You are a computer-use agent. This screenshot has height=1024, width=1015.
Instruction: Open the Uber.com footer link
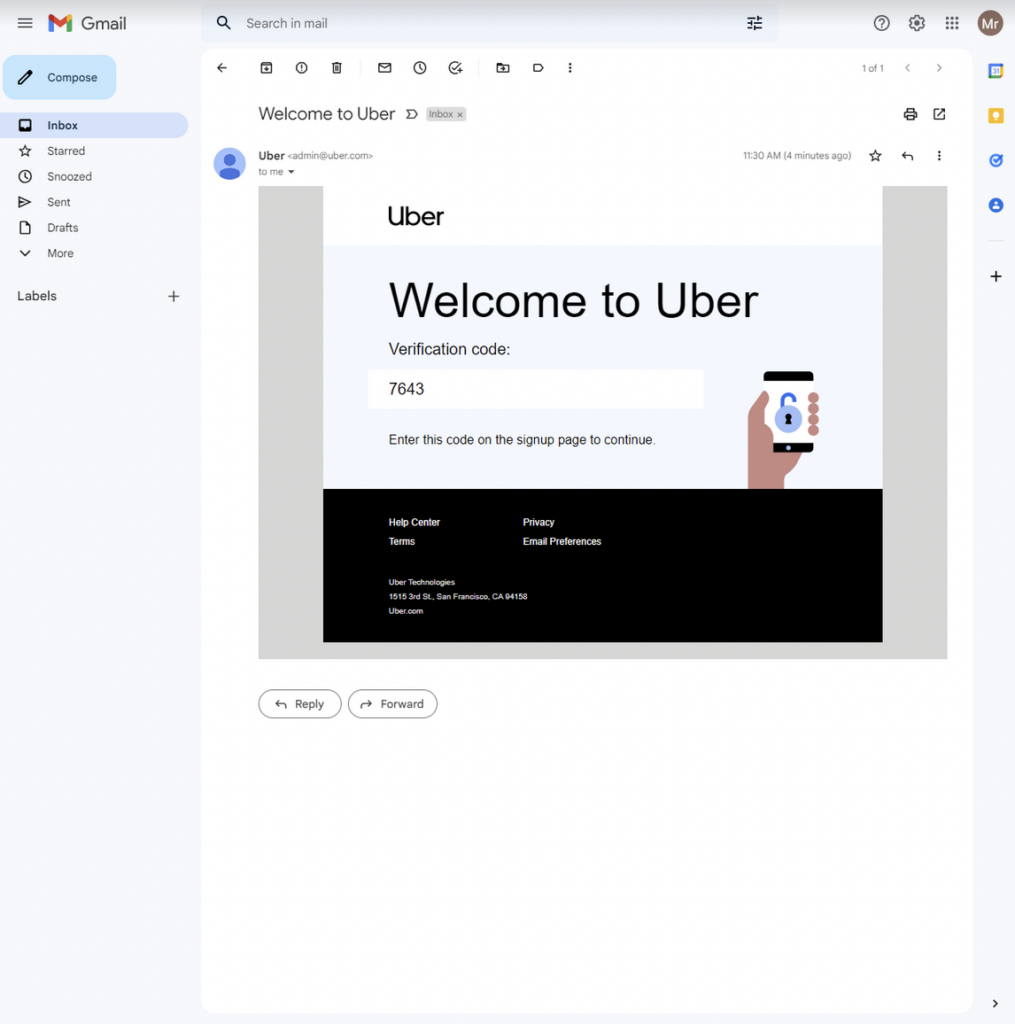pos(406,611)
